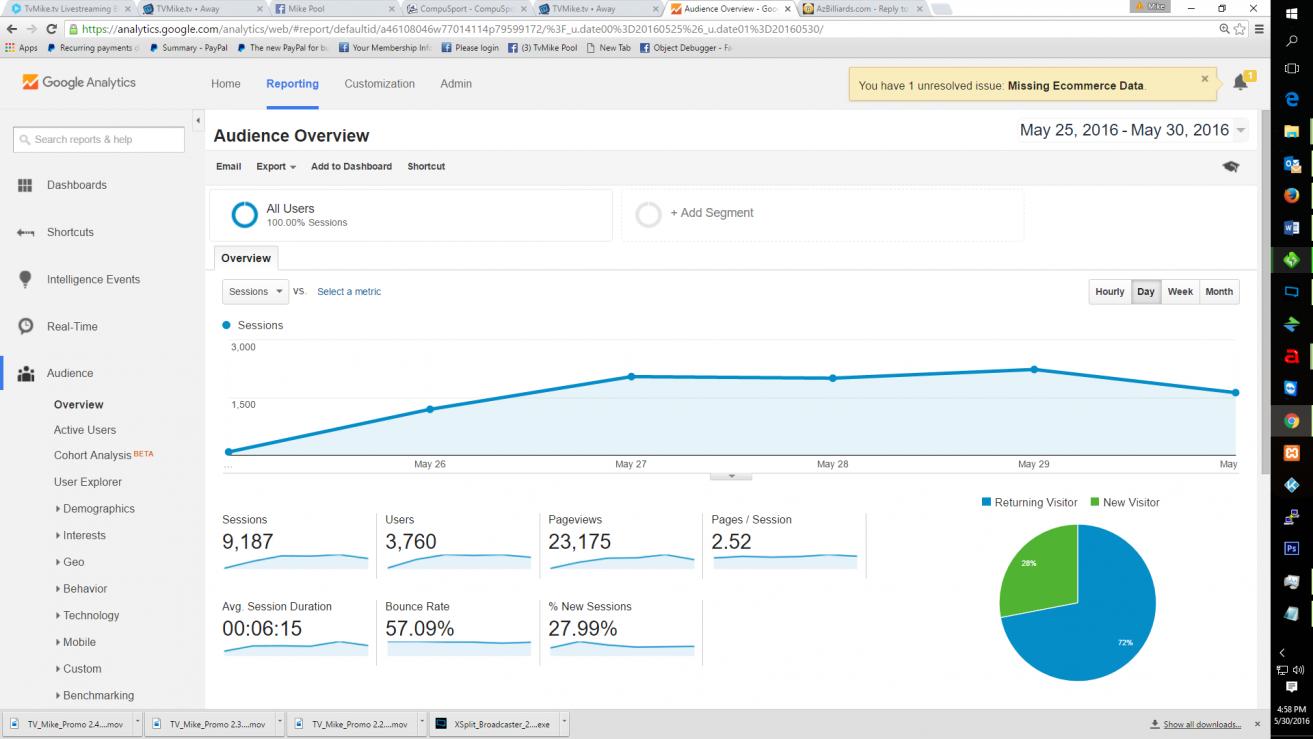This screenshot has height=739, width=1313.
Task: Click Add to Dashboard button
Action: 351,167
